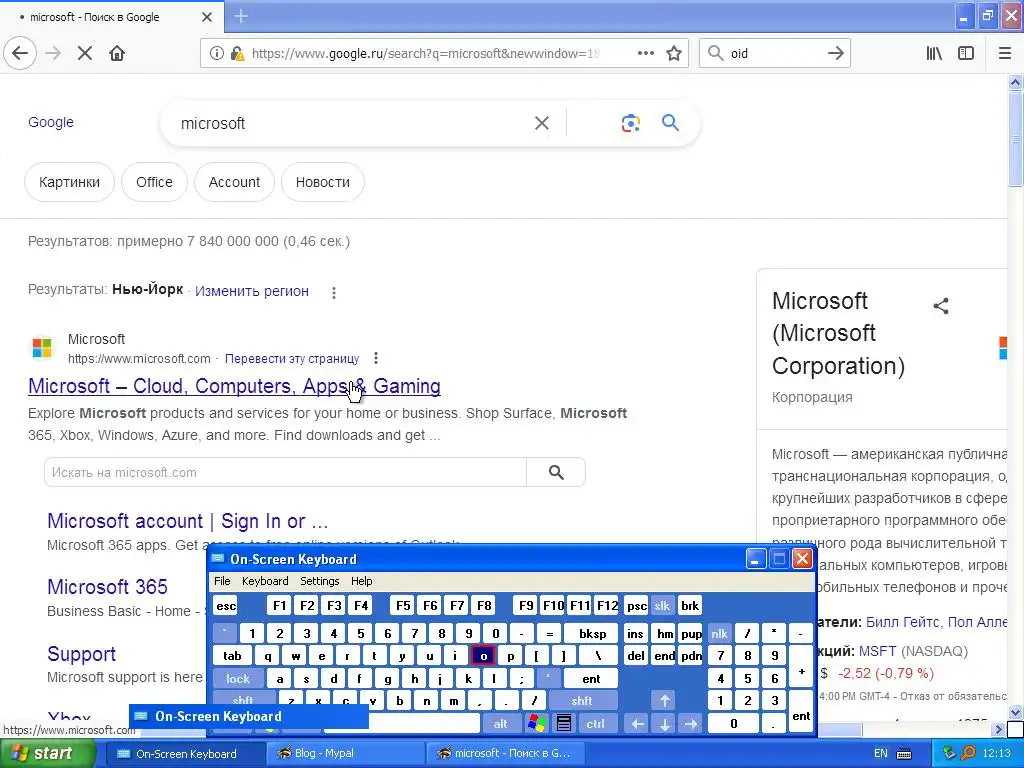Open a new tab with plus button

(x=241, y=16)
